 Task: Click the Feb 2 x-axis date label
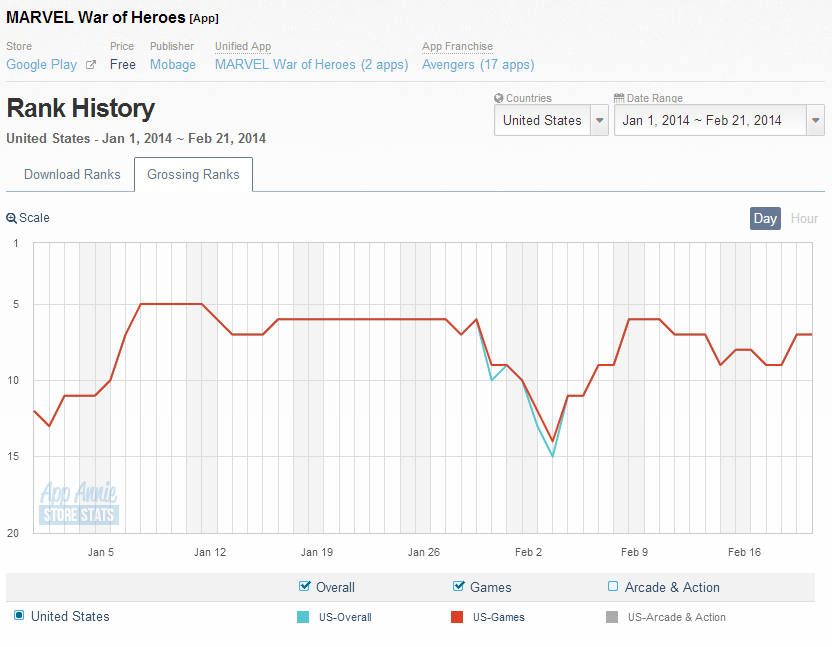pos(528,552)
